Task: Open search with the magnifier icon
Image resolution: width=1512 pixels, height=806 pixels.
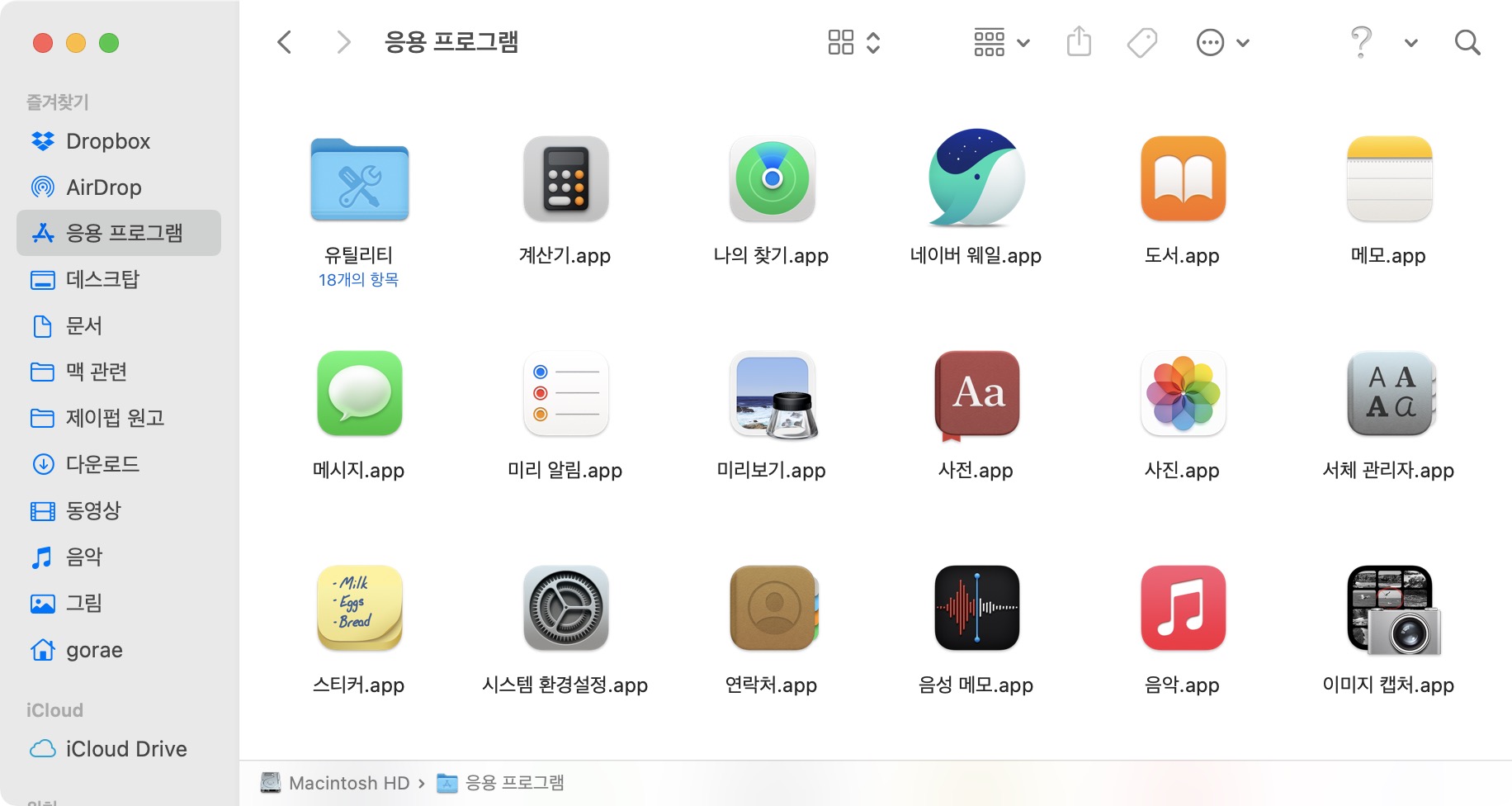Action: point(1467,42)
